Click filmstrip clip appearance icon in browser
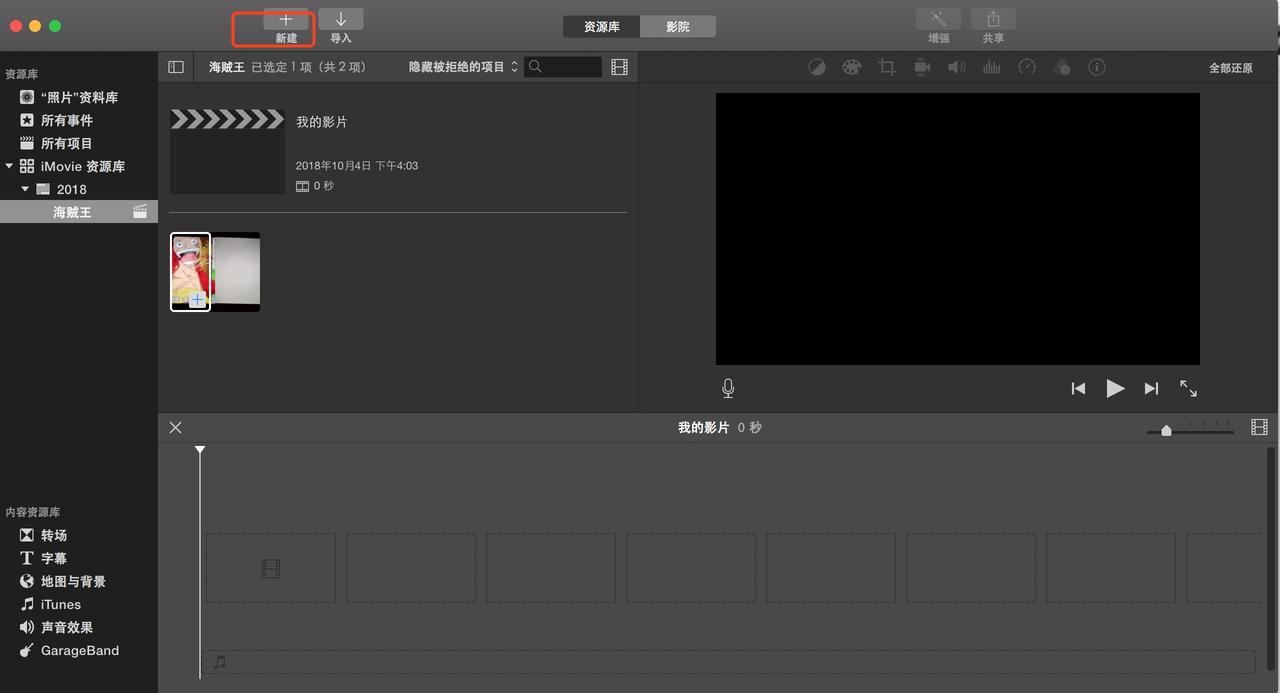This screenshot has width=1280, height=693. click(620, 67)
